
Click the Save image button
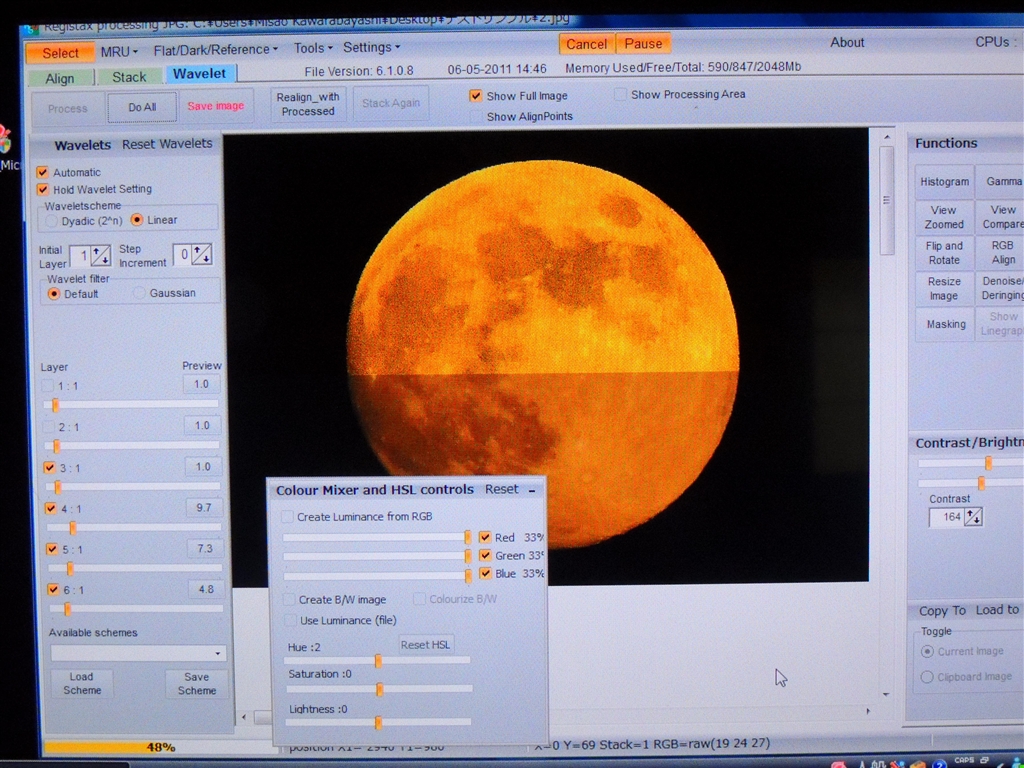pyautogui.click(x=215, y=106)
